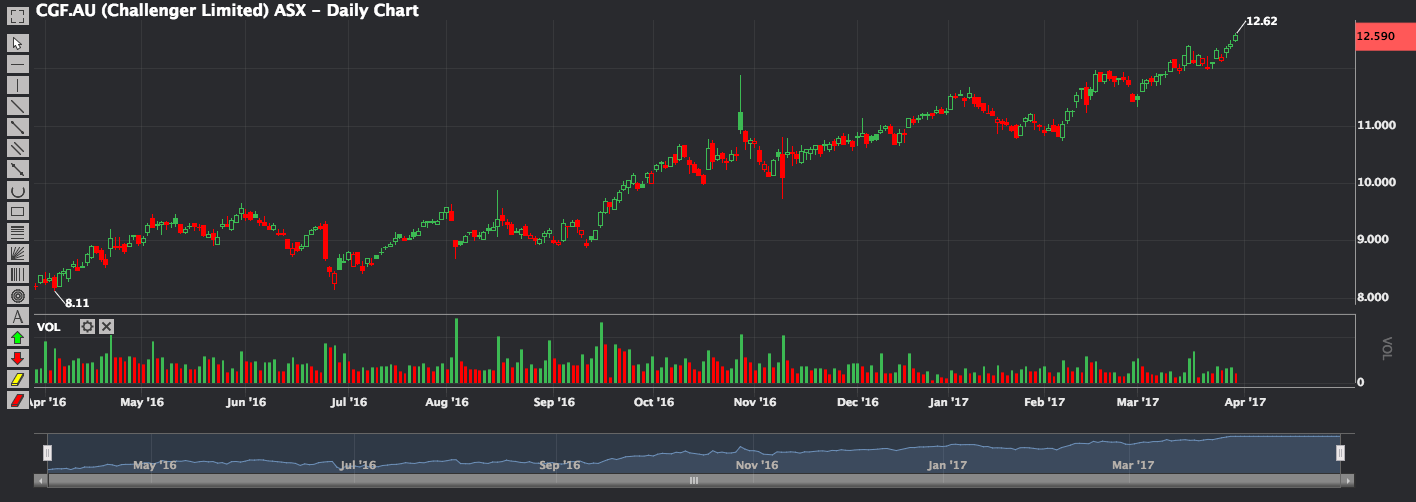Viewport: 1416px width, 502px height.
Task: Click the Nov '16 x-axis label
Action: (x=755, y=402)
